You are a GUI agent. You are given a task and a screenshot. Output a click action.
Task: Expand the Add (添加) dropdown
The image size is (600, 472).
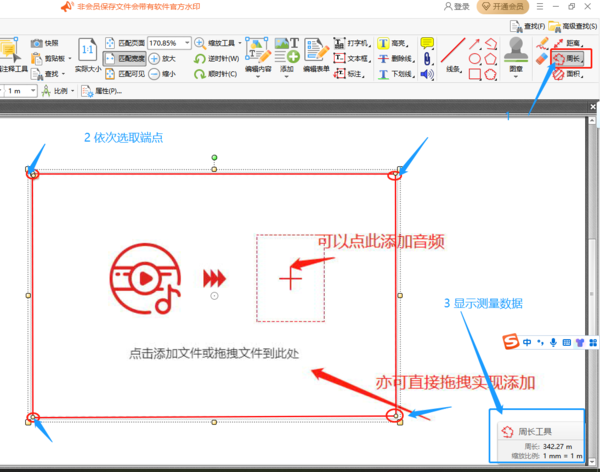287,77
